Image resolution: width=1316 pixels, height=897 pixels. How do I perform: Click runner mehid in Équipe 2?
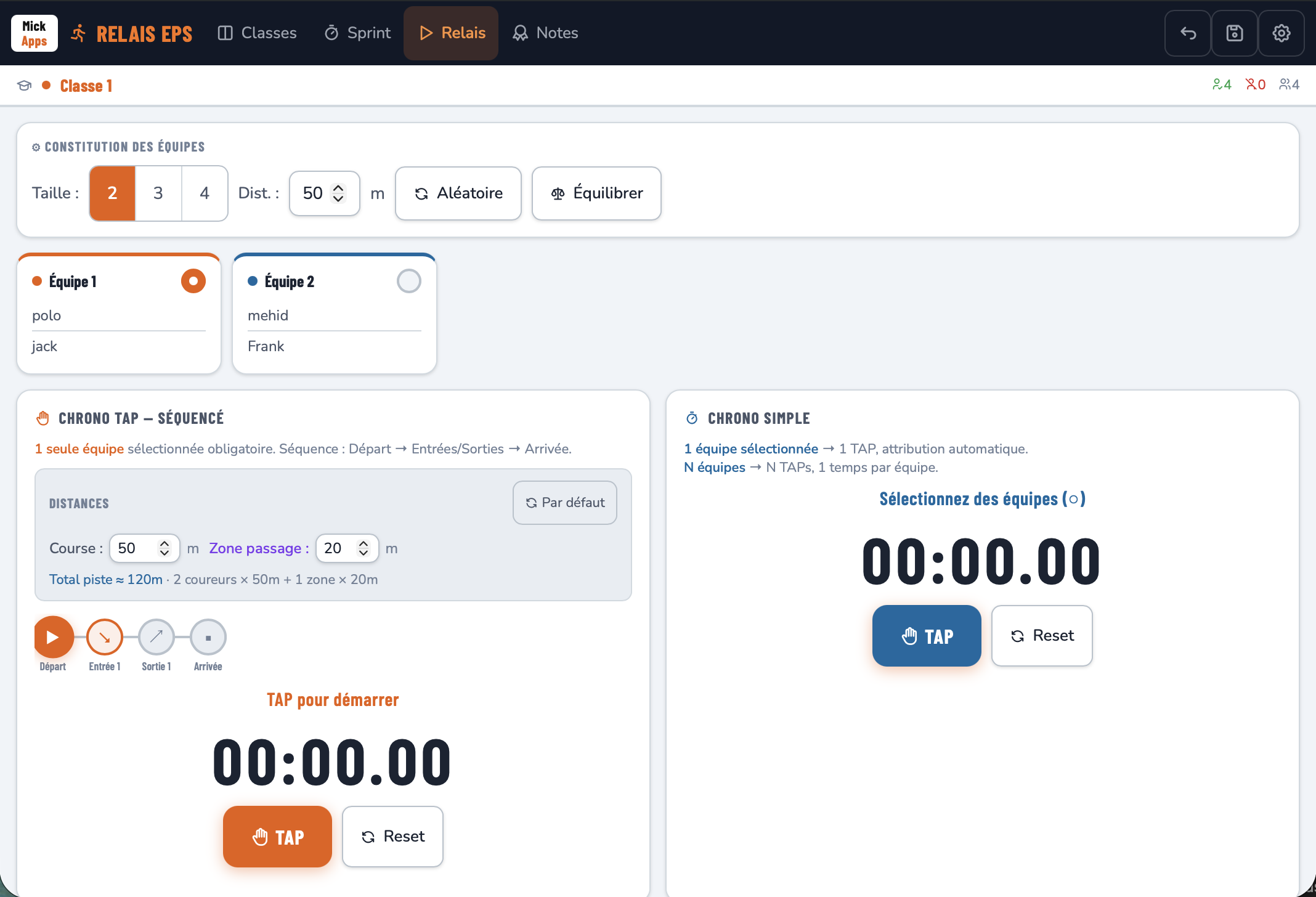click(335, 315)
